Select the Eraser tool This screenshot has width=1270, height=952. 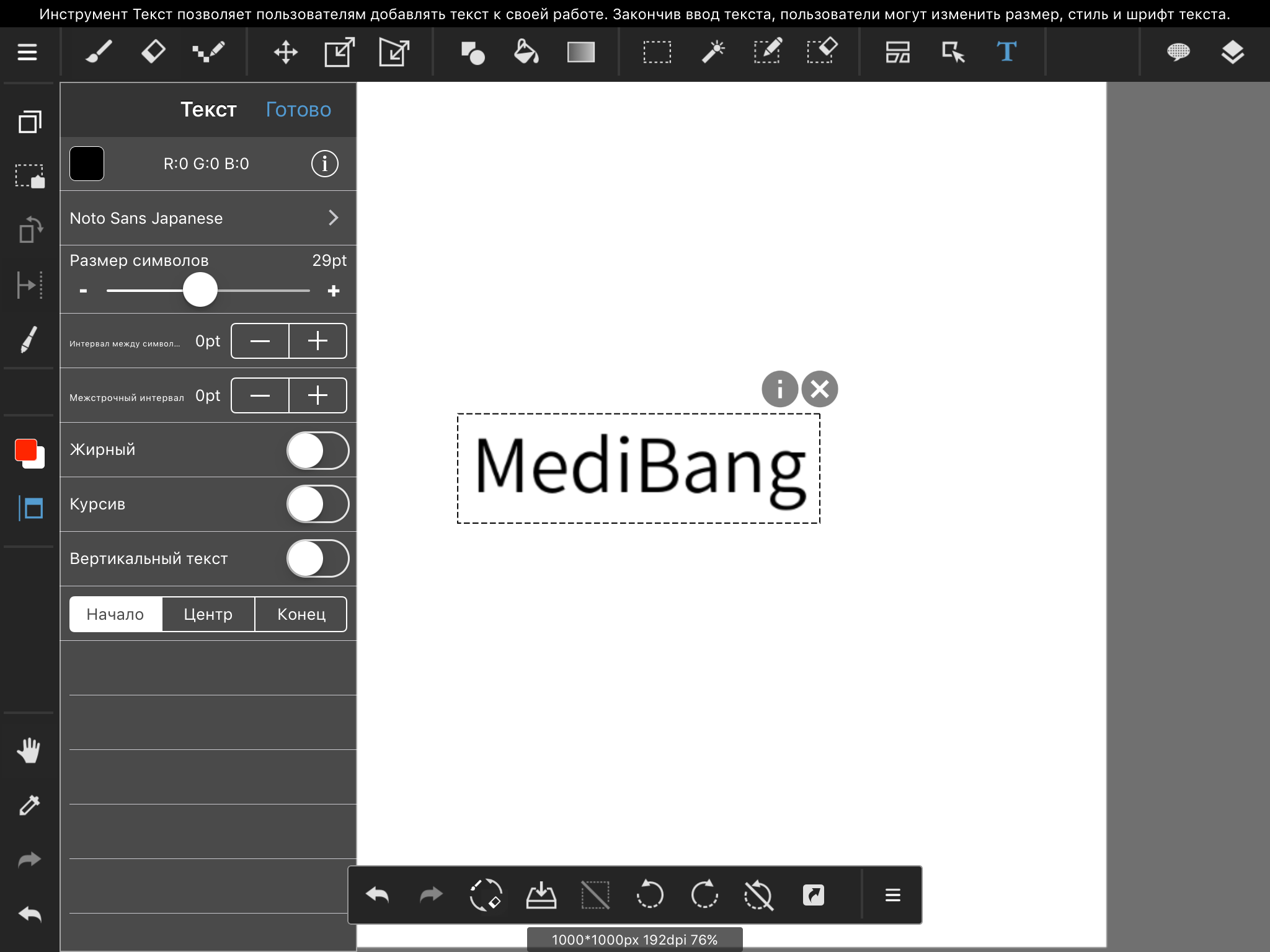tap(153, 52)
